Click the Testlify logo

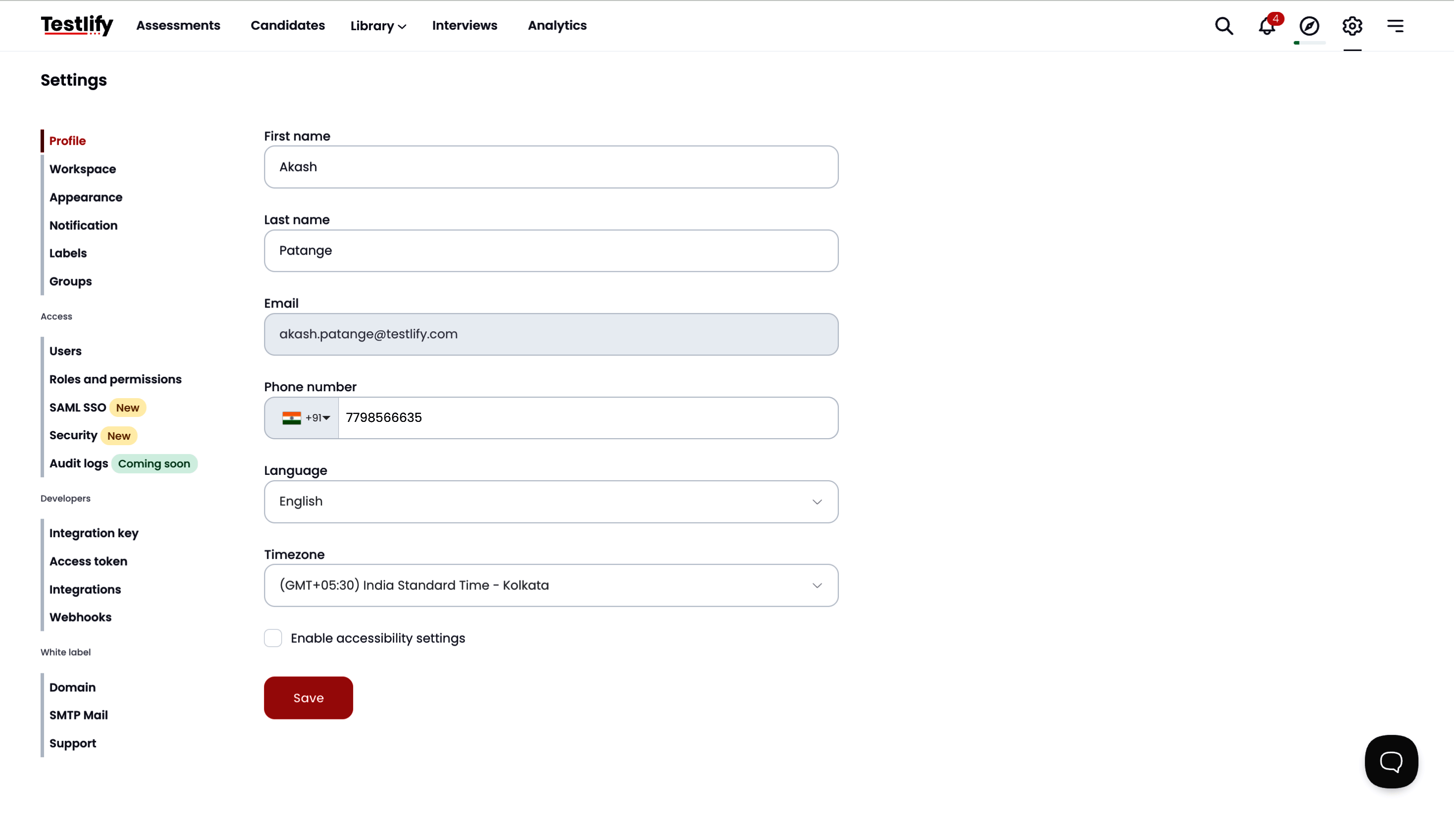click(77, 25)
